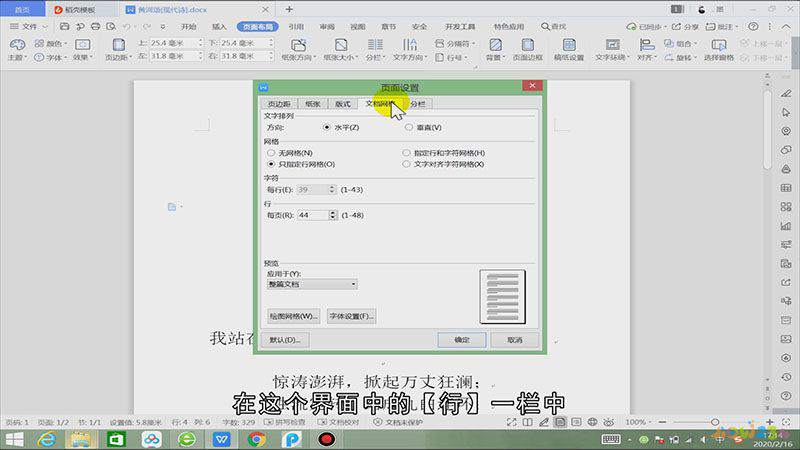The image size is (800, 450).
Task: Expand the 旋转 rotate dropdown
Action: point(695,58)
